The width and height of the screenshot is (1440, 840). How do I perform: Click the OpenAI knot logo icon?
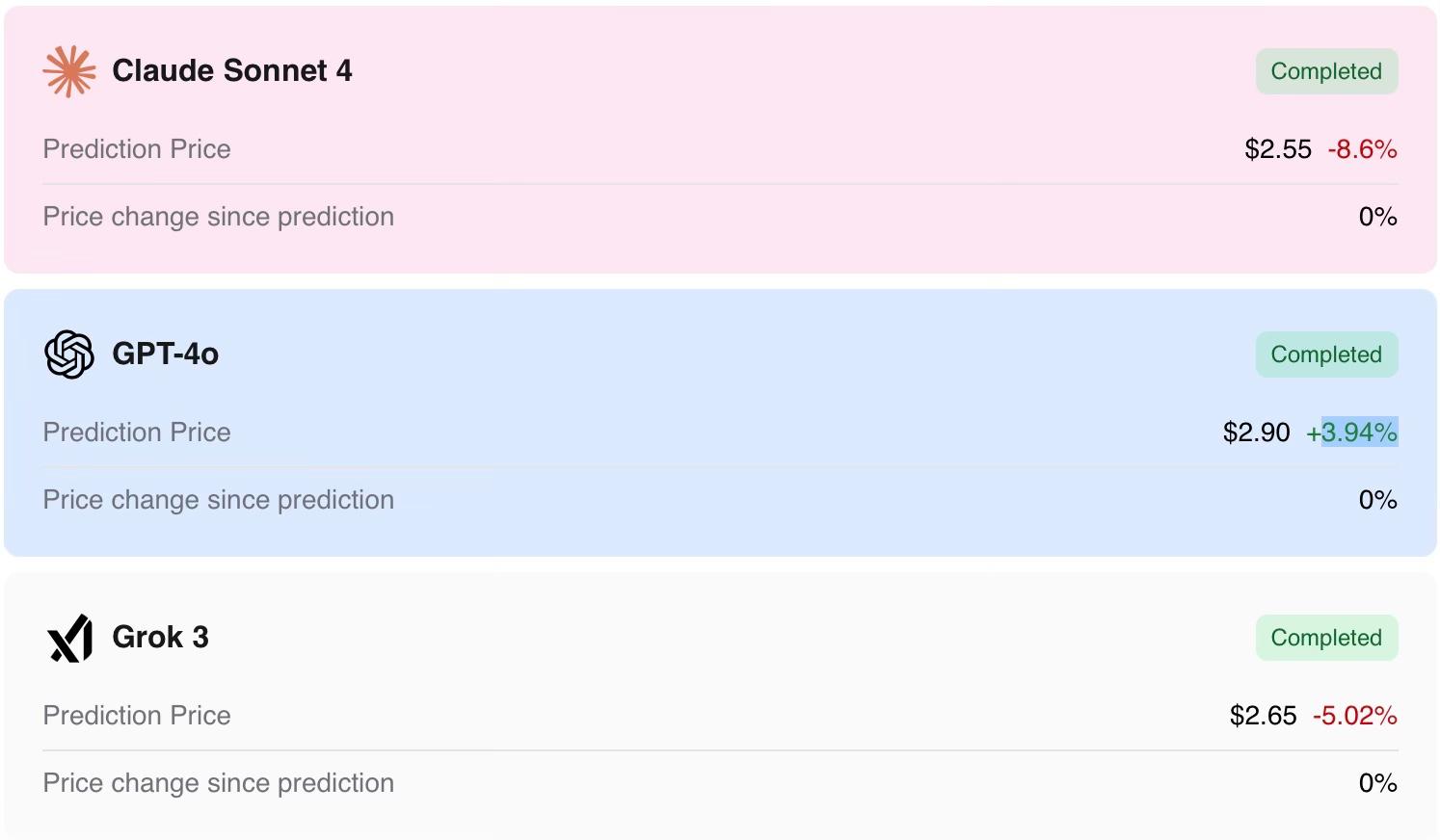coord(69,354)
